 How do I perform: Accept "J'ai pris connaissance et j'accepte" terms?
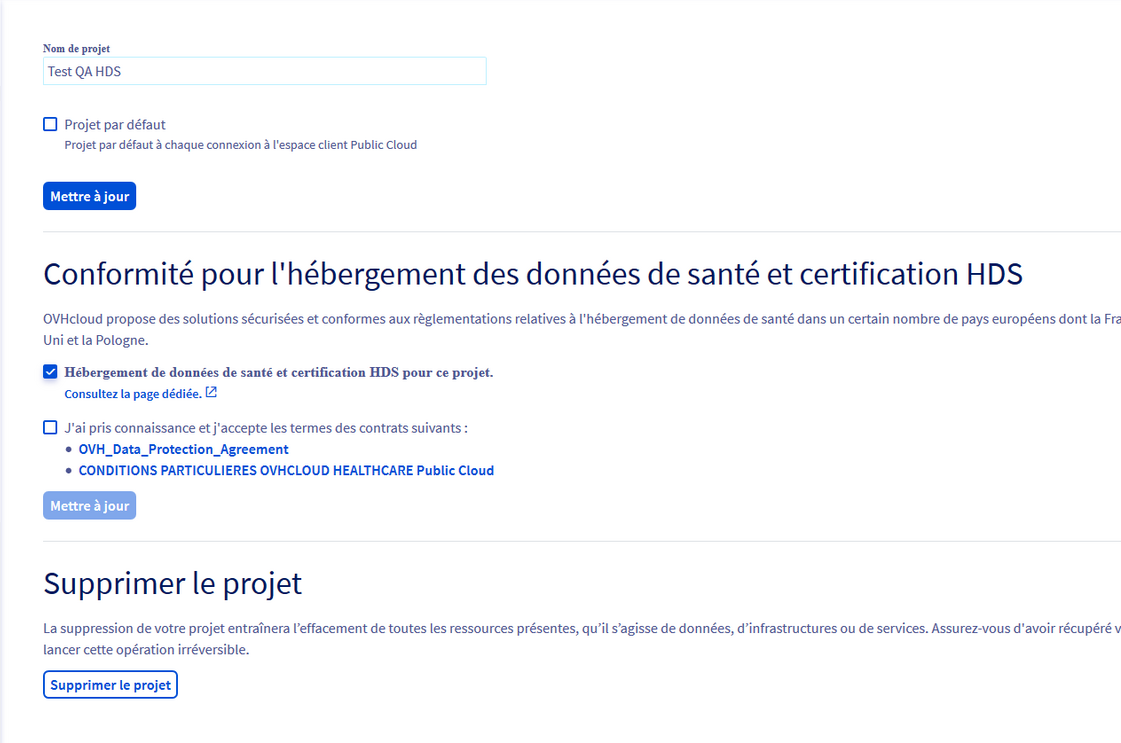[x=50, y=427]
